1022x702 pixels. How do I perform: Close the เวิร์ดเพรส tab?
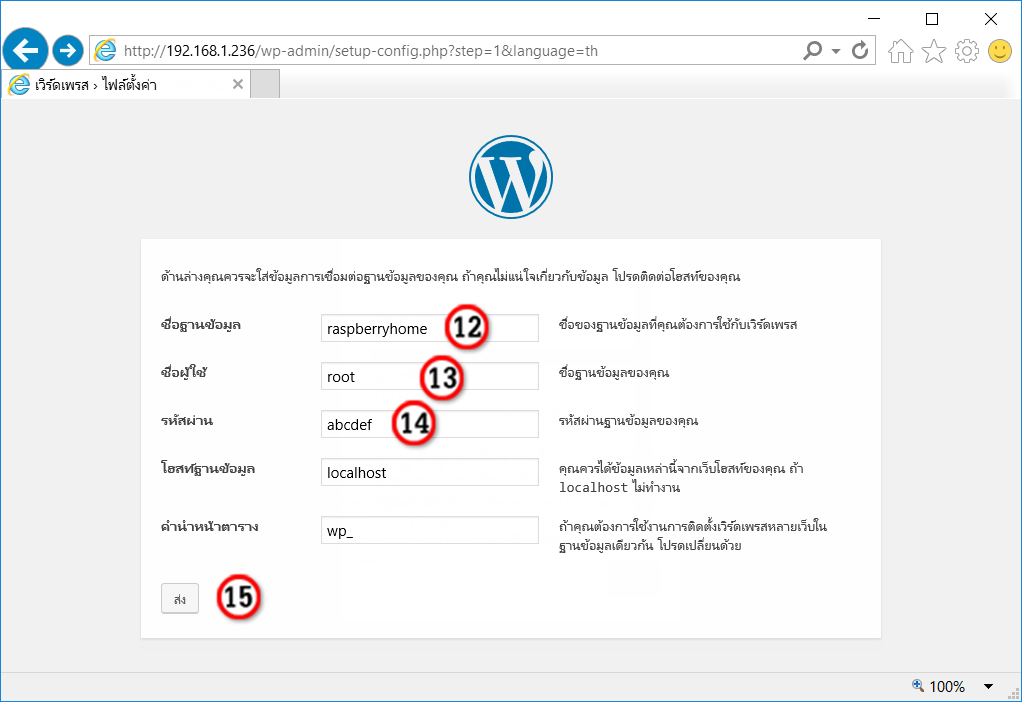(x=238, y=84)
